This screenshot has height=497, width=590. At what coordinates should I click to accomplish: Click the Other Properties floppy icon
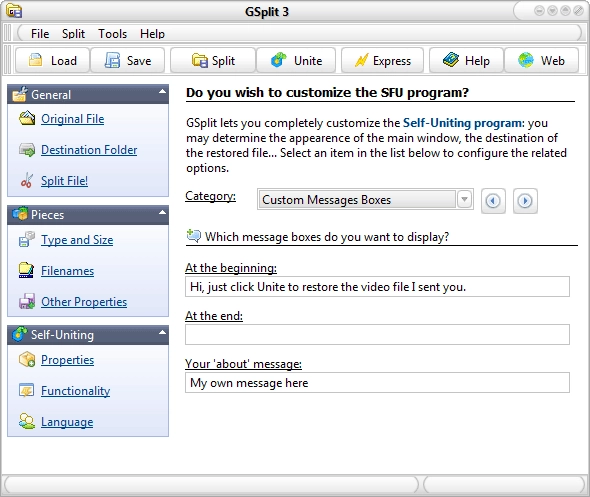pyautogui.click(x=27, y=301)
